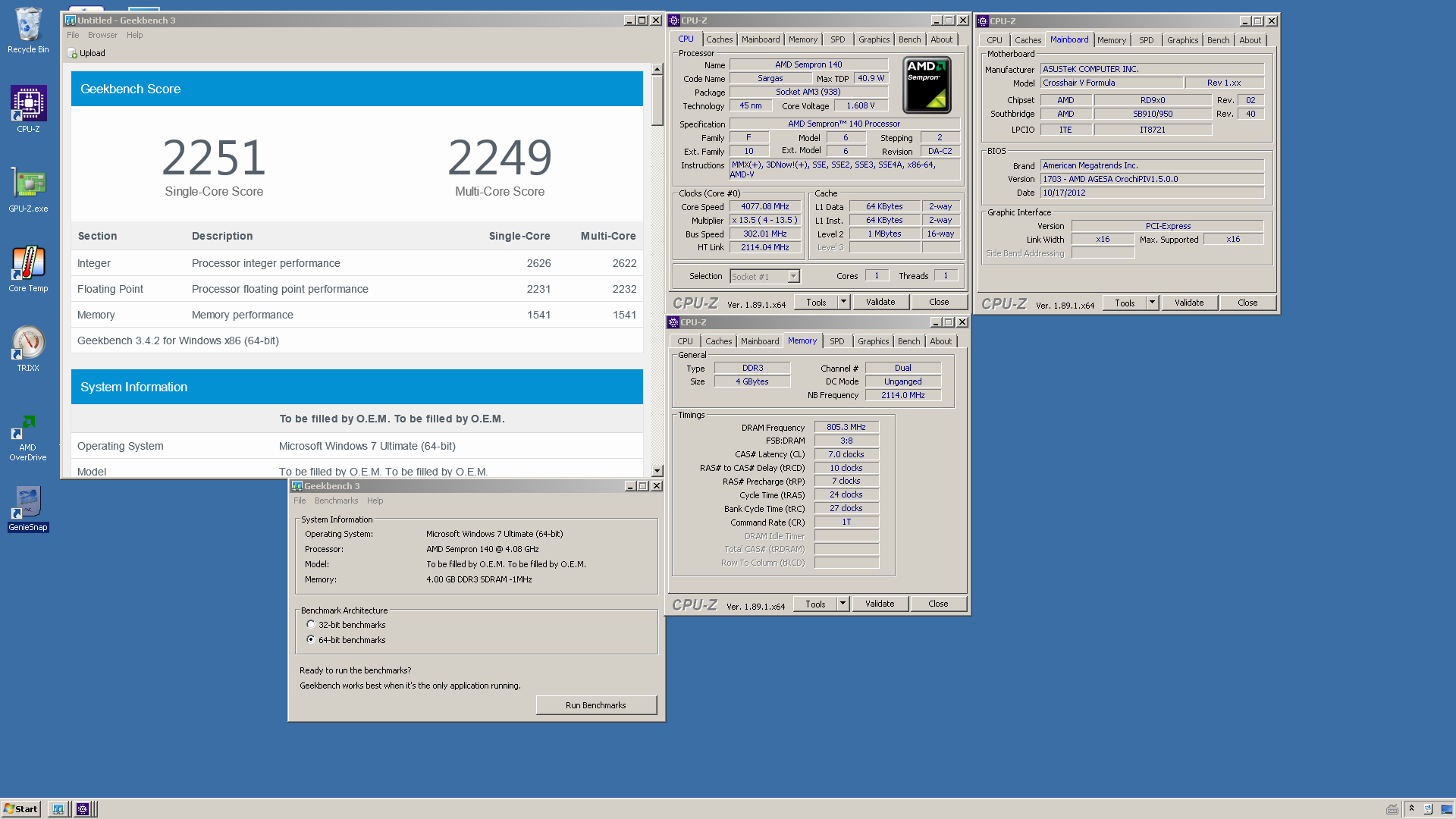Click the CPU Name field AMD Sempron 140

[808, 65]
